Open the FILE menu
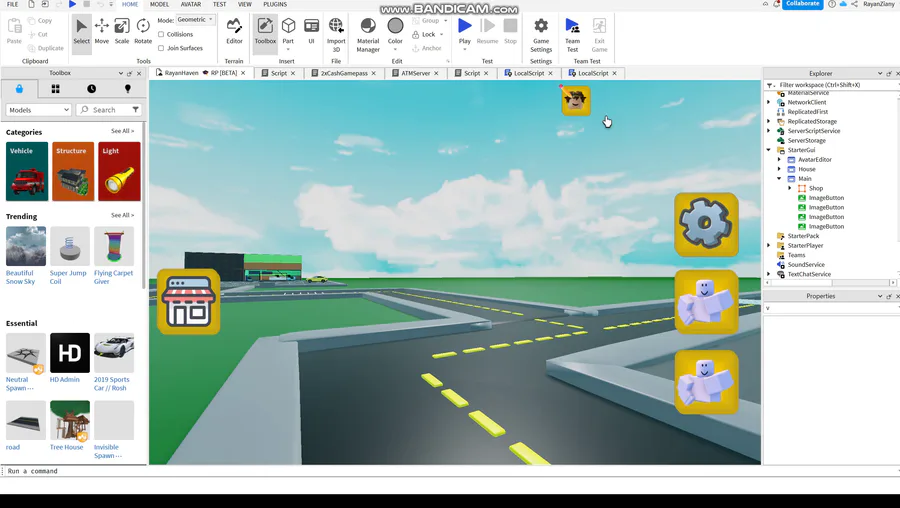 point(13,4)
